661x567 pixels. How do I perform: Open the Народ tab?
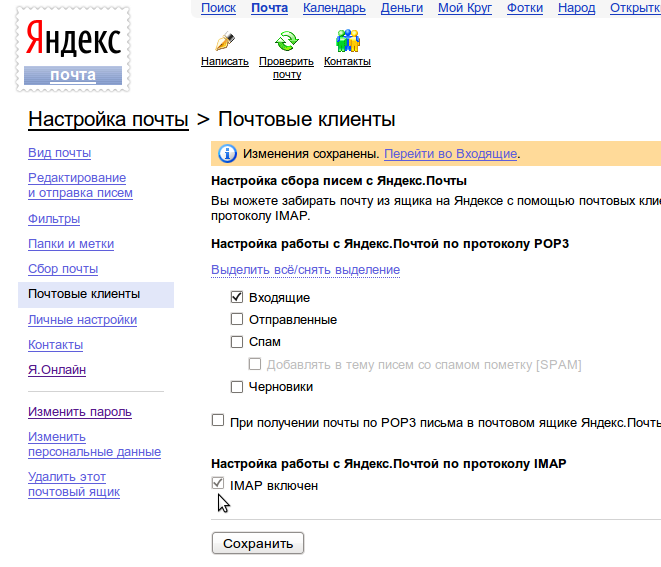click(576, 8)
